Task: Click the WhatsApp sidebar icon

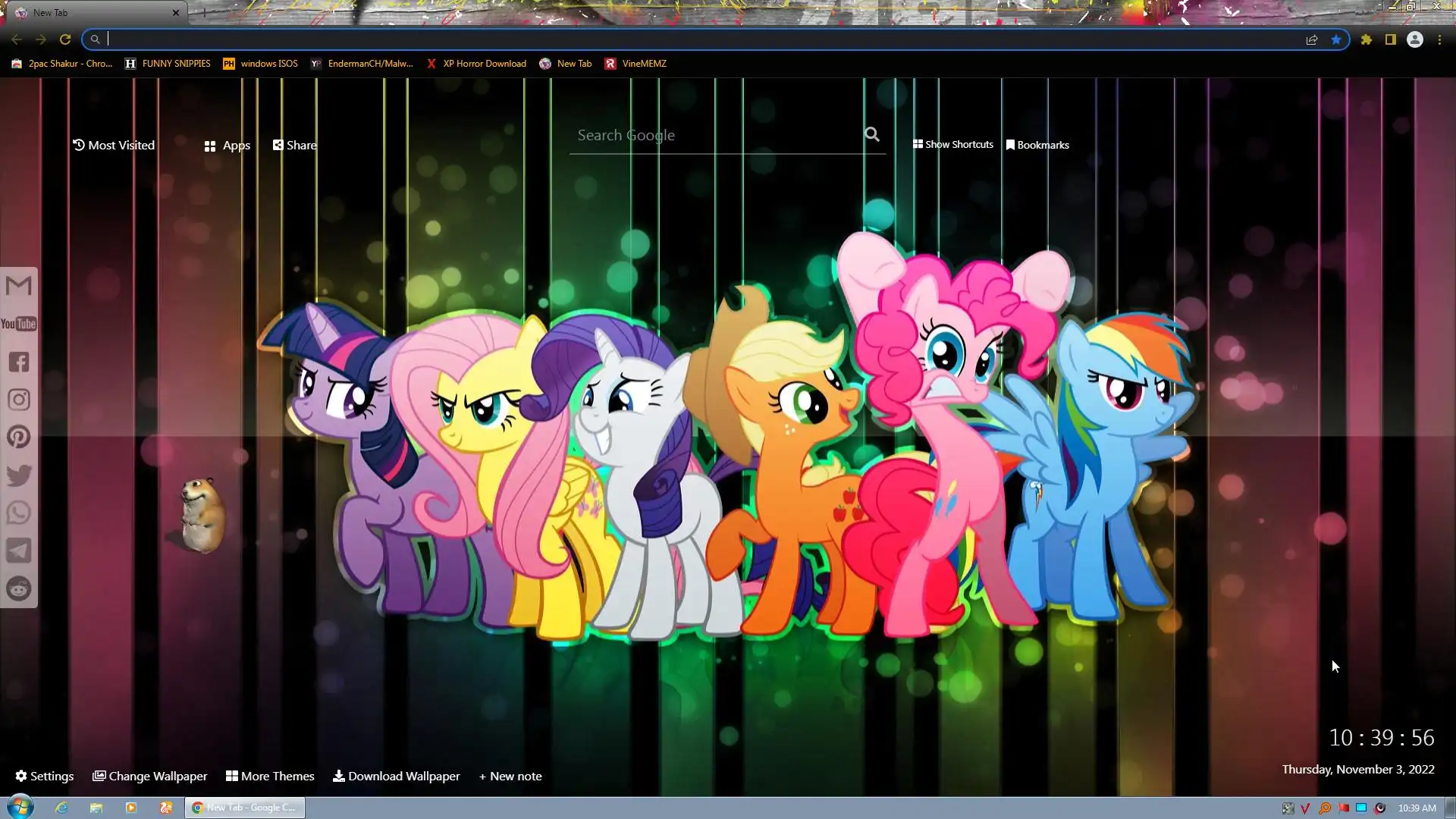Action: click(x=19, y=513)
